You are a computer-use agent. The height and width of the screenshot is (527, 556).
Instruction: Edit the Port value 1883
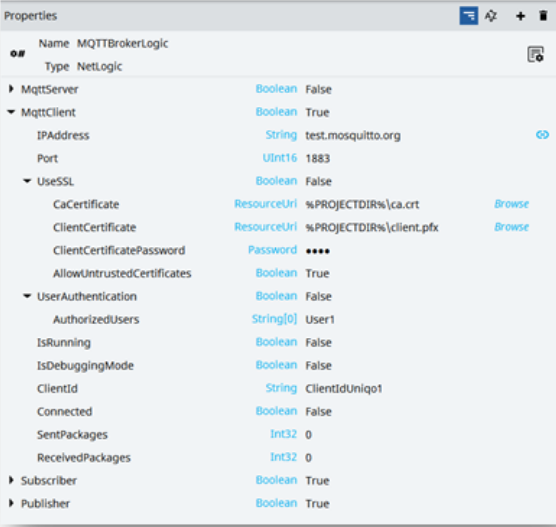click(x=318, y=158)
